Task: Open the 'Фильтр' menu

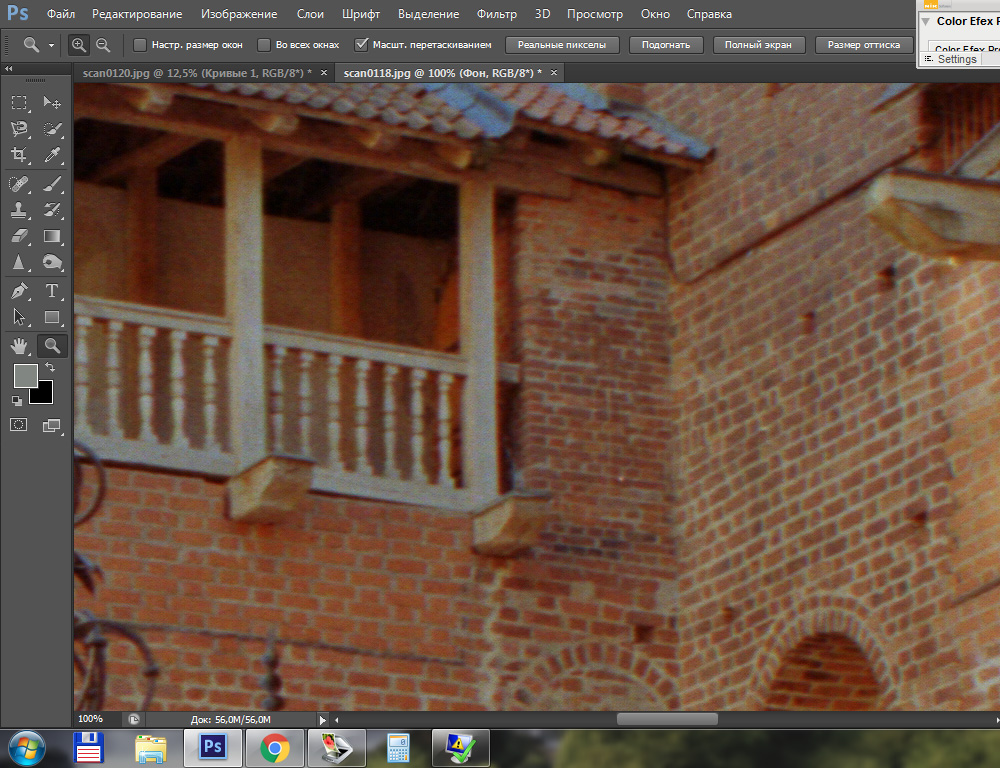Action: (497, 14)
